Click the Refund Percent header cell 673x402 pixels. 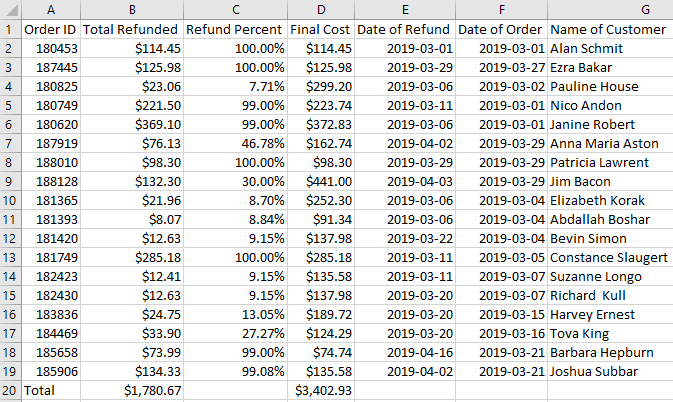coord(235,29)
